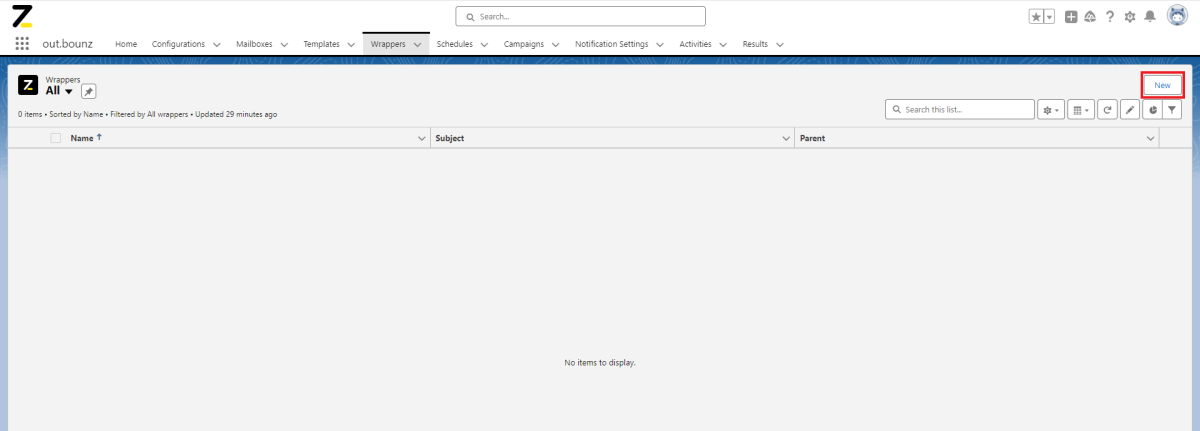Refresh the Wrappers list
This screenshot has height=431, width=1200.
pos(1107,110)
